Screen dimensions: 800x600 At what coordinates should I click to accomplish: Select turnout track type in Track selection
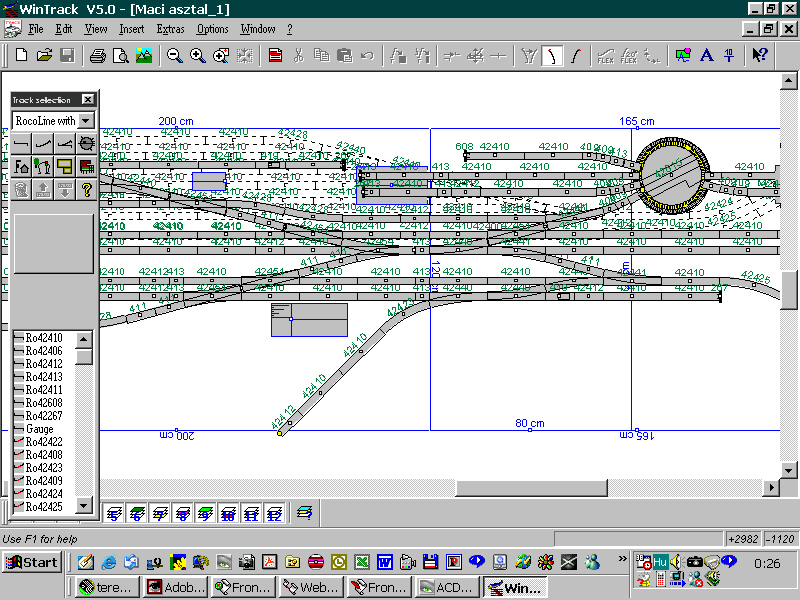pyautogui.click(x=65, y=144)
